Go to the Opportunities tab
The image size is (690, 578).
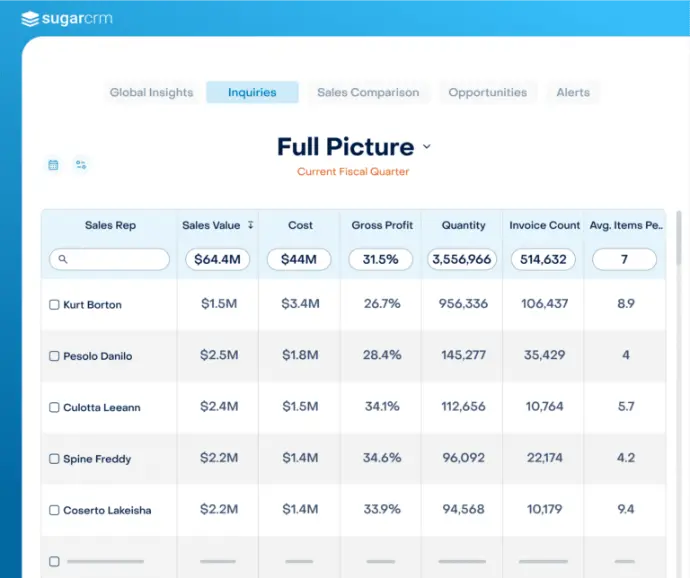488,92
